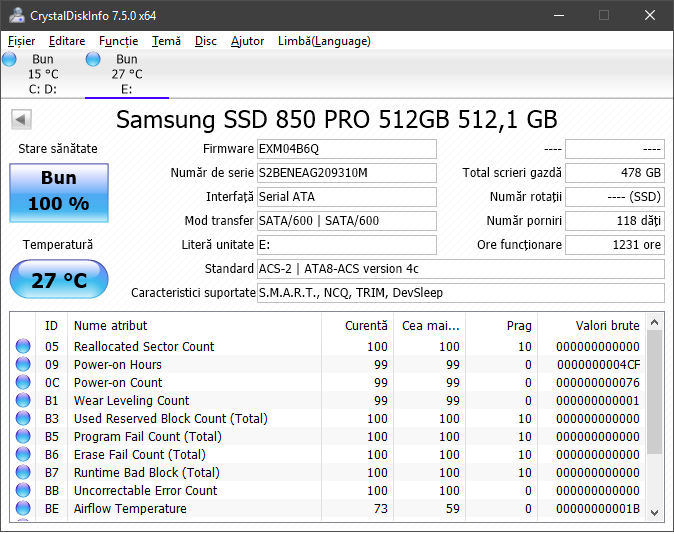The height and width of the screenshot is (534, 674).
Task: Click the CrystalDiskInfo title bar app icon
Action: [17, 15]
